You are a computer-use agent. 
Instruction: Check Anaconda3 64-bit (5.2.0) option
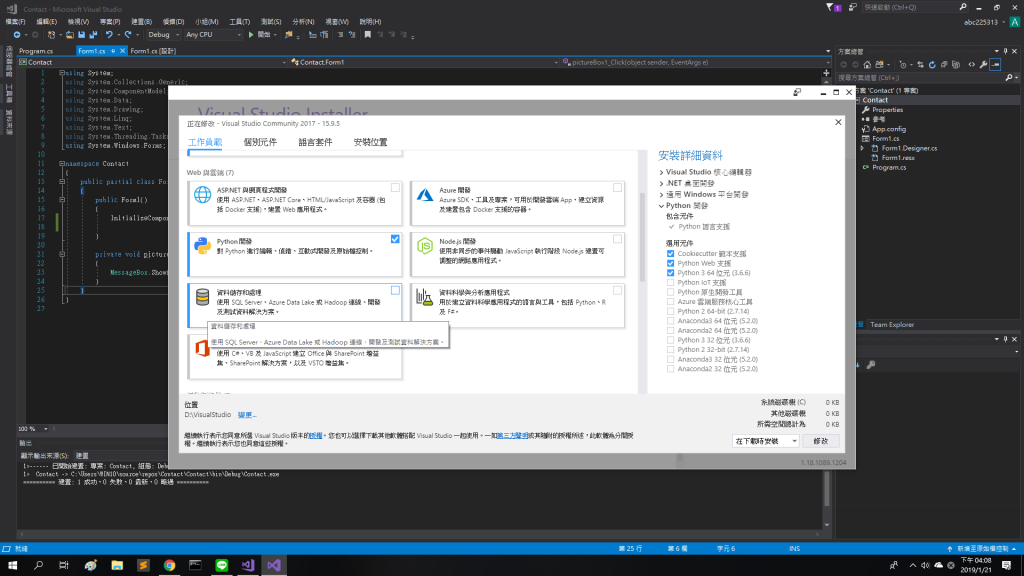pos(671,321)
